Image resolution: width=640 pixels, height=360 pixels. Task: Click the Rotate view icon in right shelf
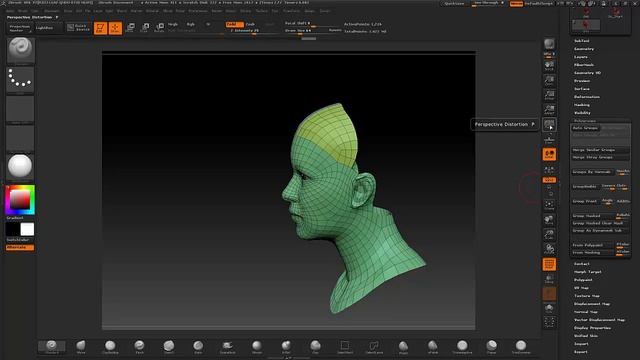click(549, 250)
